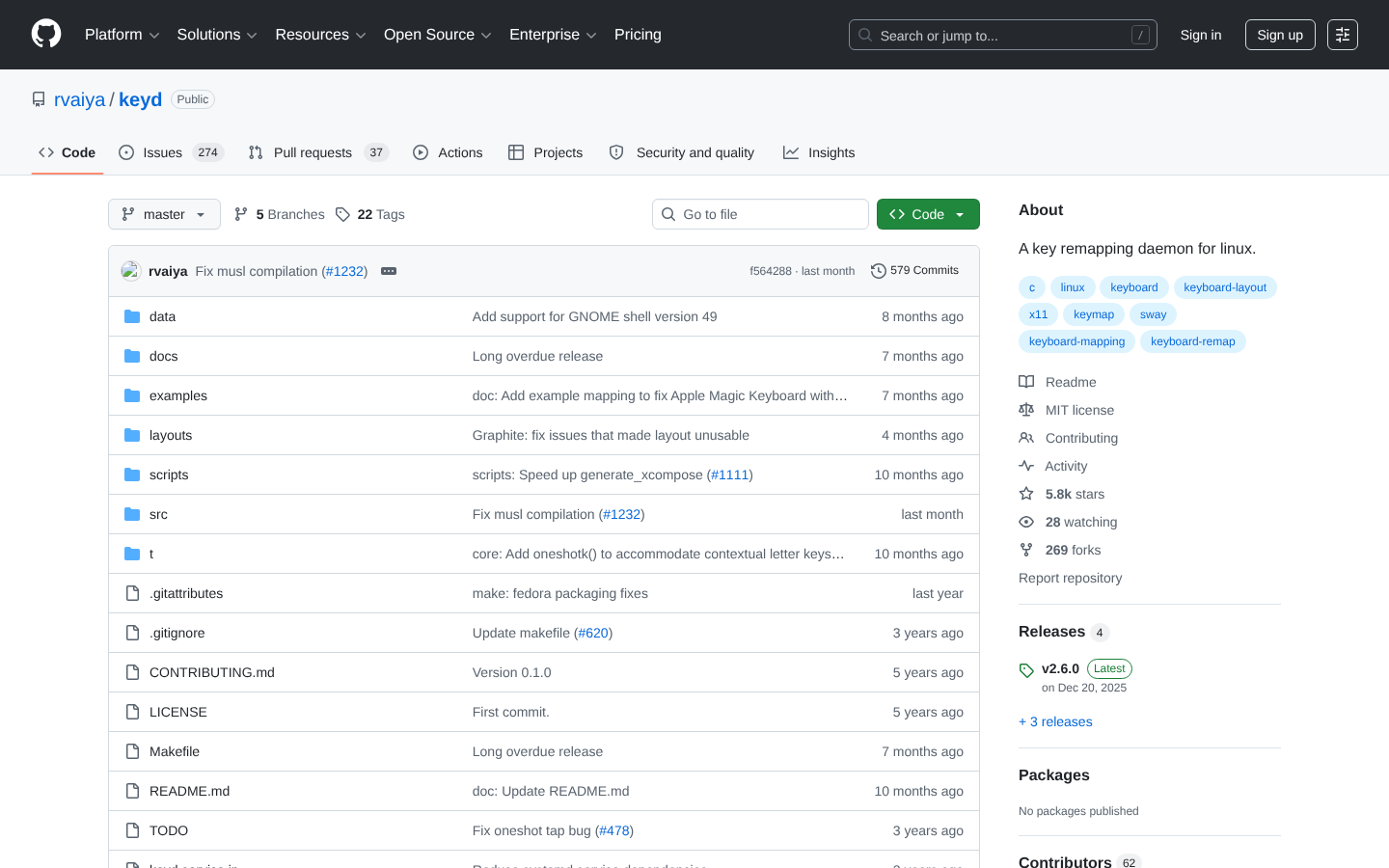
Task: Expand commit message ellipsis button
Action: coord(389,271)
